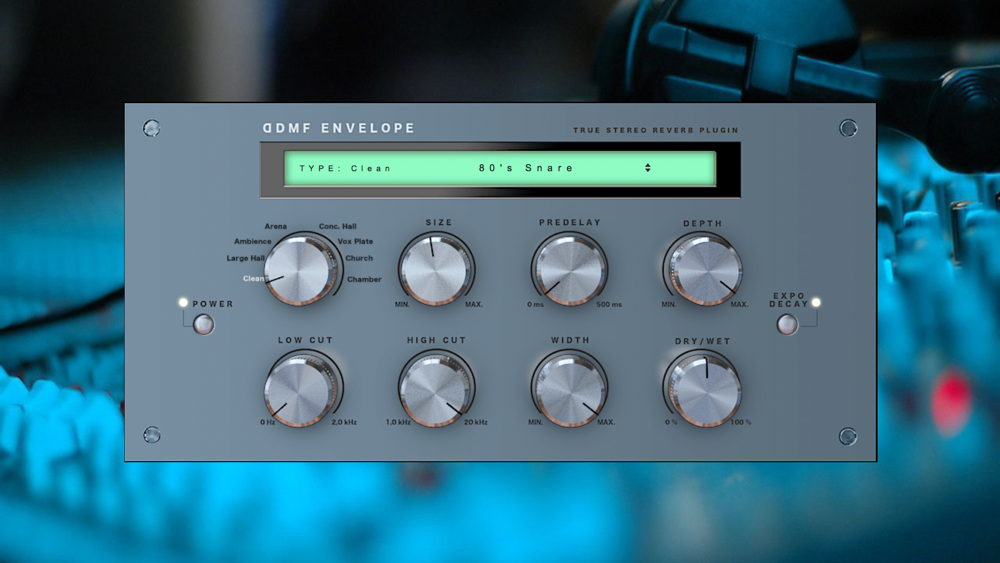Select the Ambience reverb type label
Image resolution: width=1000 pixels, height=563 pixels.
point(253,242)
